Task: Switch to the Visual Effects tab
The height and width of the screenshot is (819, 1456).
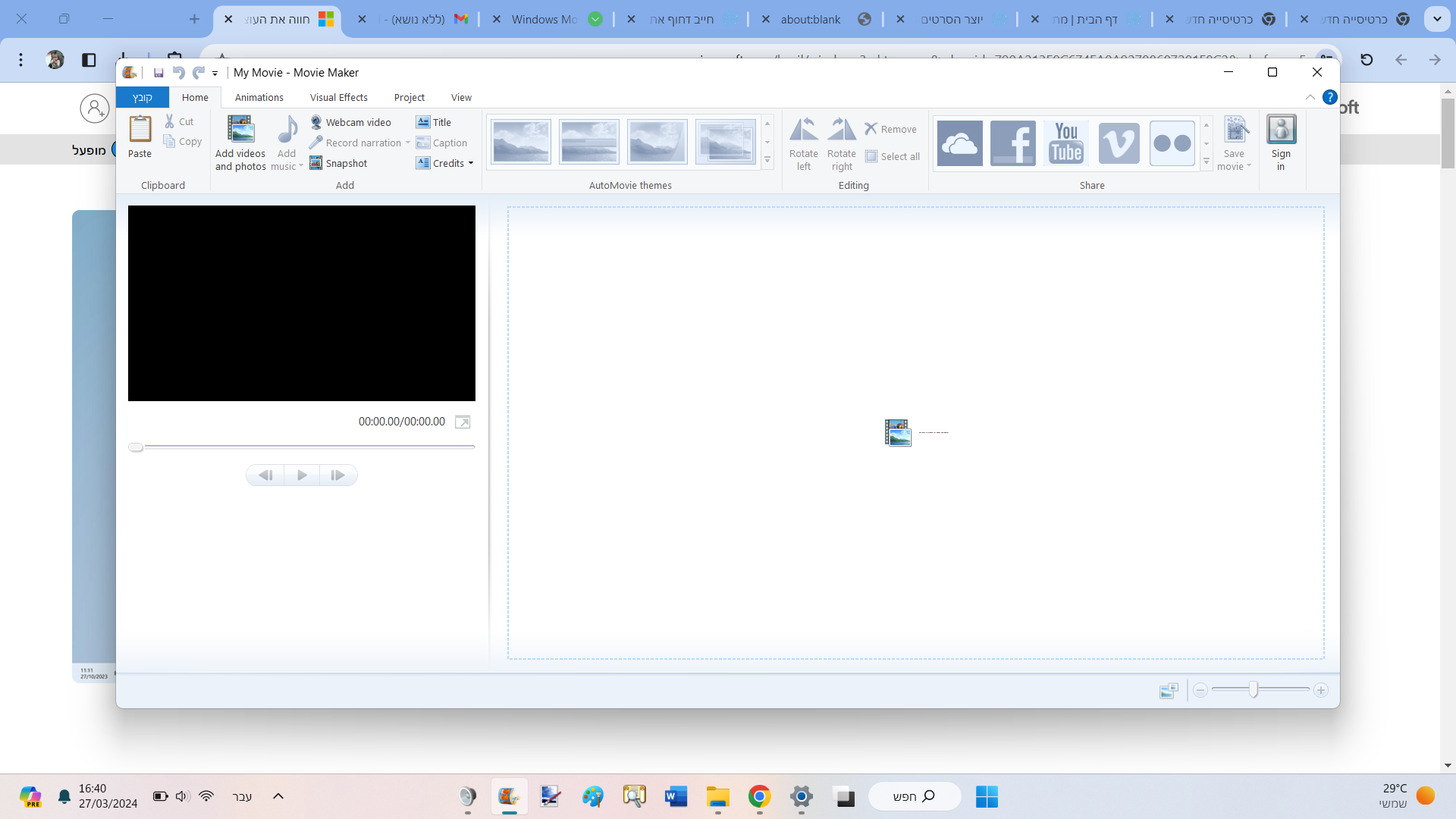Action: (x=339, y=97)
